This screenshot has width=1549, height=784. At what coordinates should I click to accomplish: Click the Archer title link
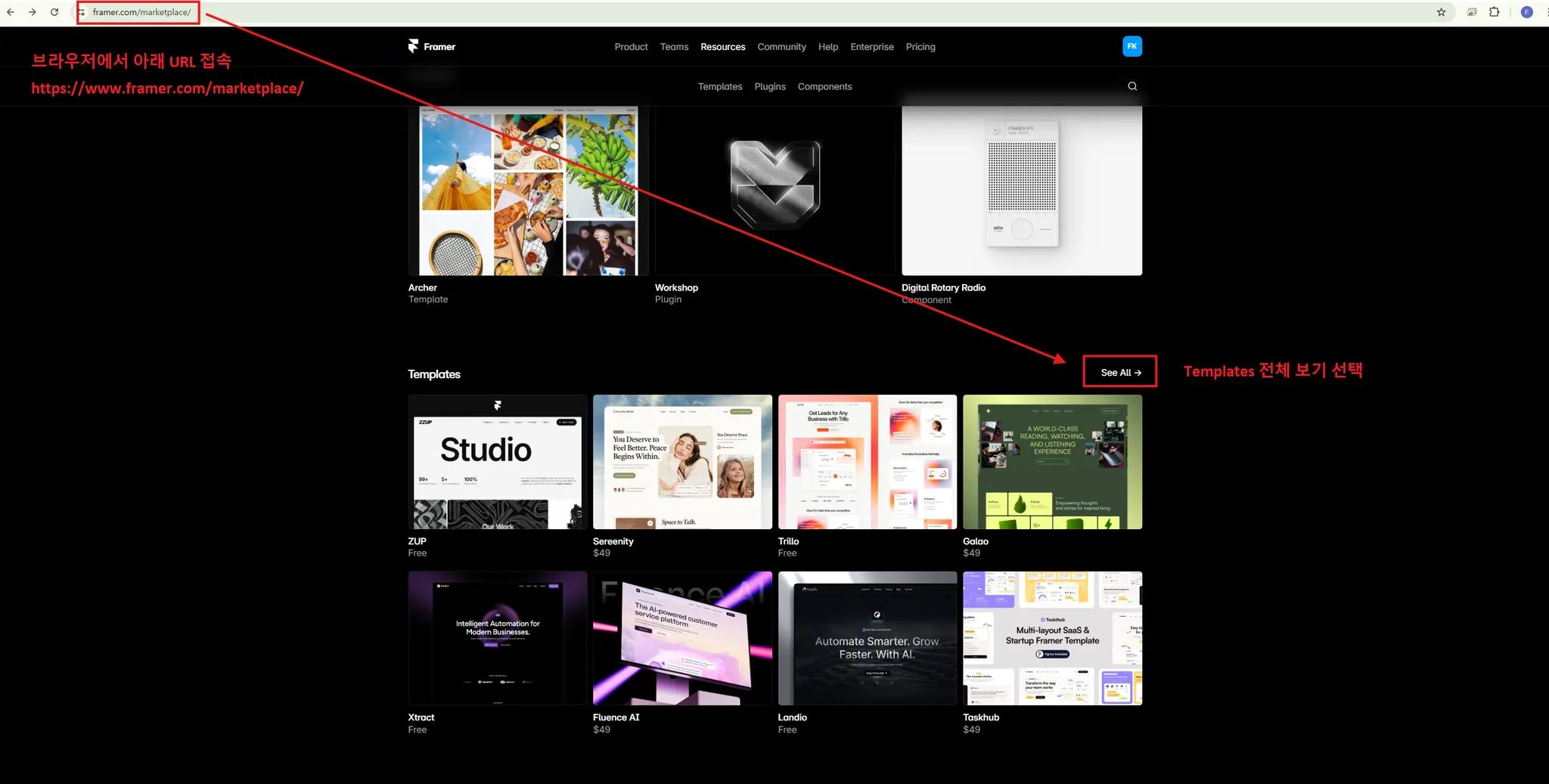pos(423,288)
